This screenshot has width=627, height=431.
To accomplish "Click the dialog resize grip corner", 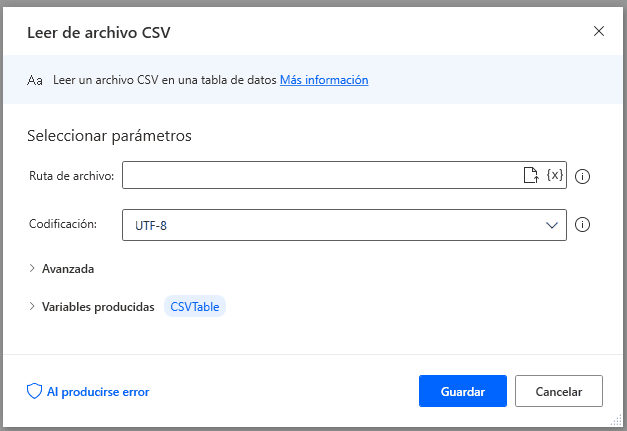I will [x=617, y=419].
